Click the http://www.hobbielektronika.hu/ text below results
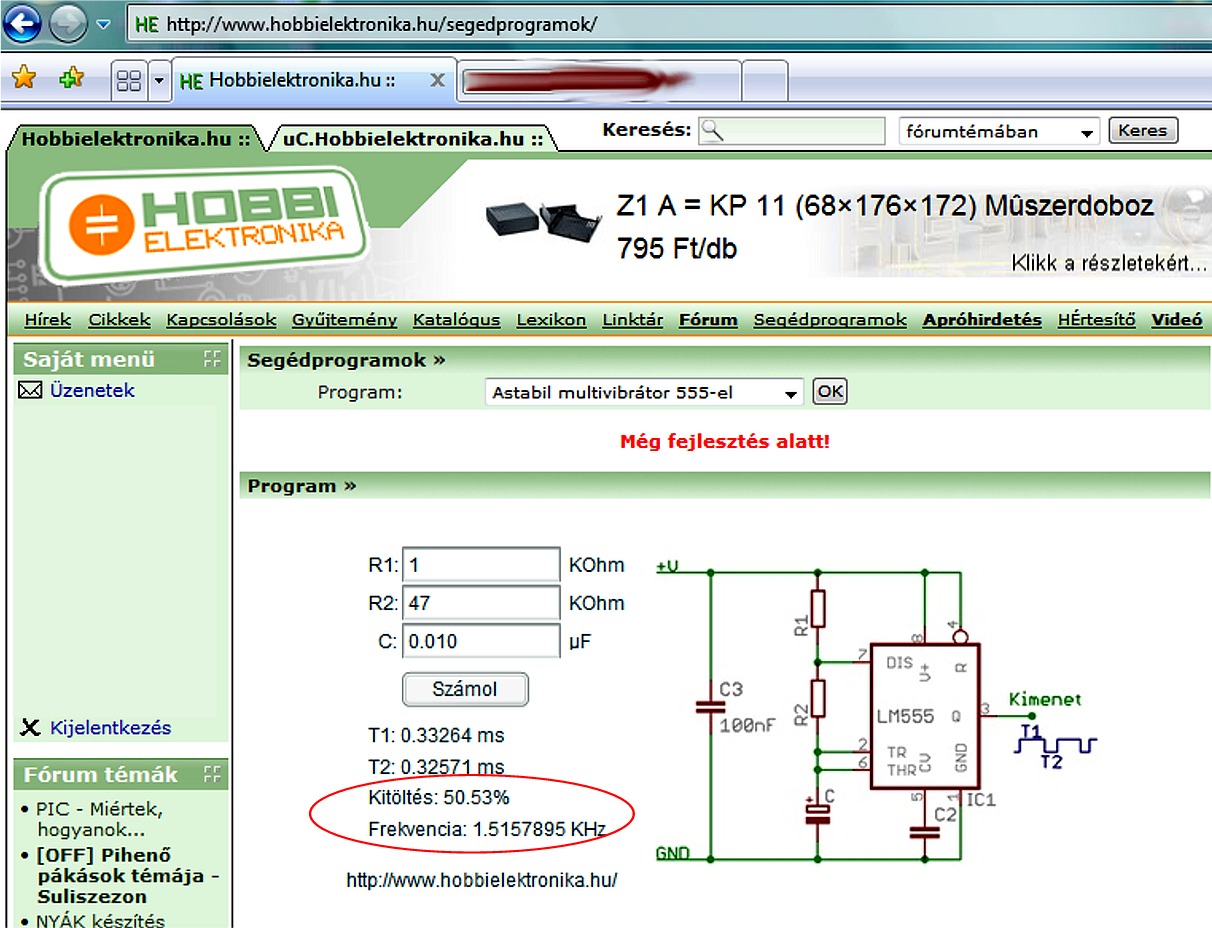The image size is (1212, 928). tap(482, 881)
